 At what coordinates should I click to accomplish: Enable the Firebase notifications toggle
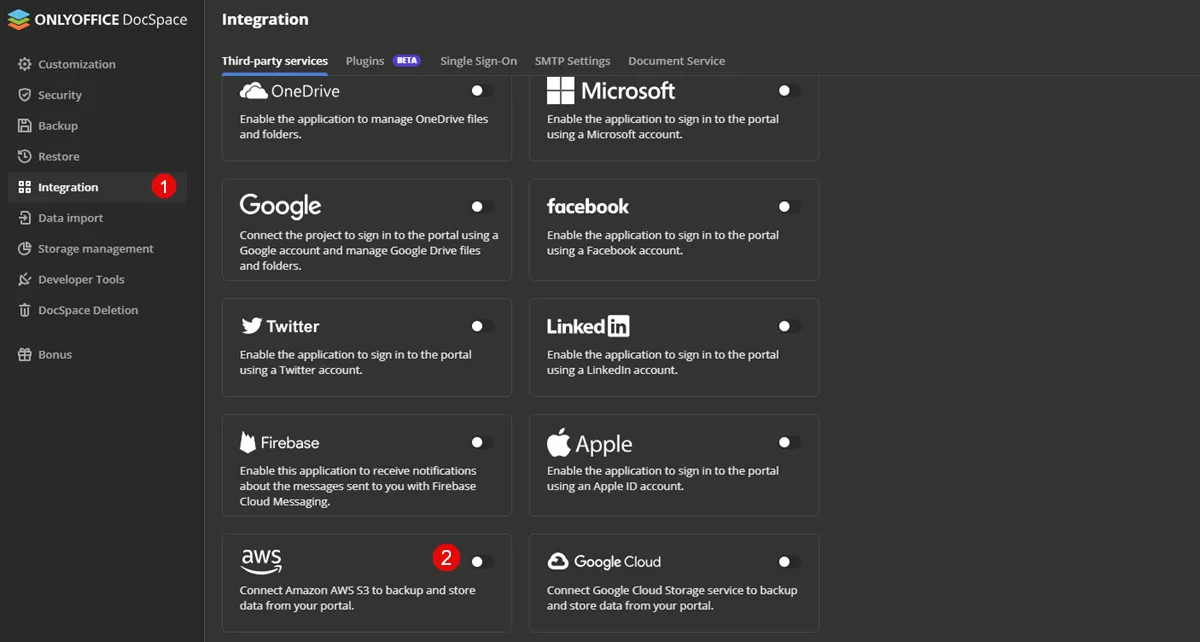[x=482, y=442]
